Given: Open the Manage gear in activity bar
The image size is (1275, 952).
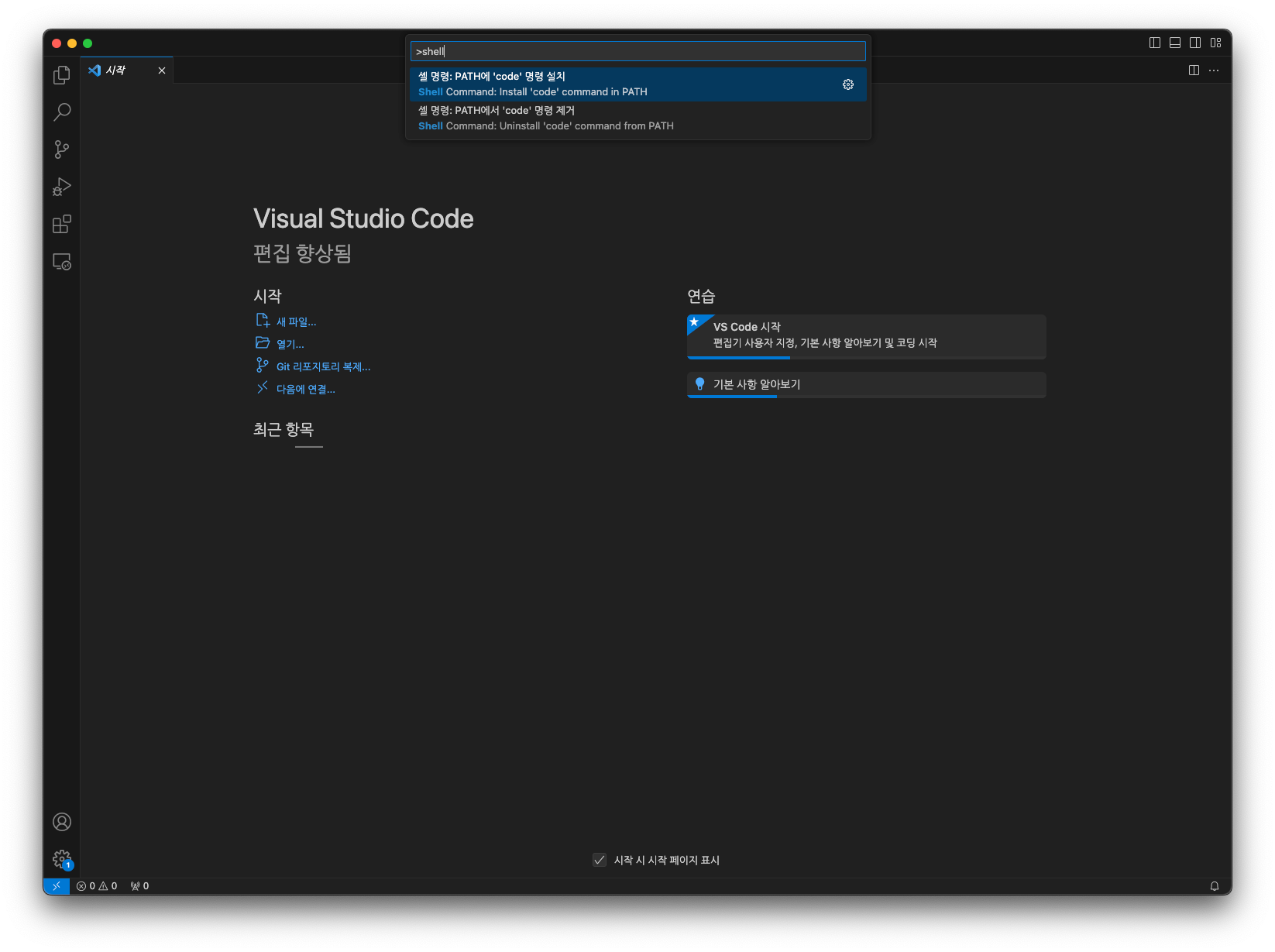Looking at the screenshot, I should 62,859.
